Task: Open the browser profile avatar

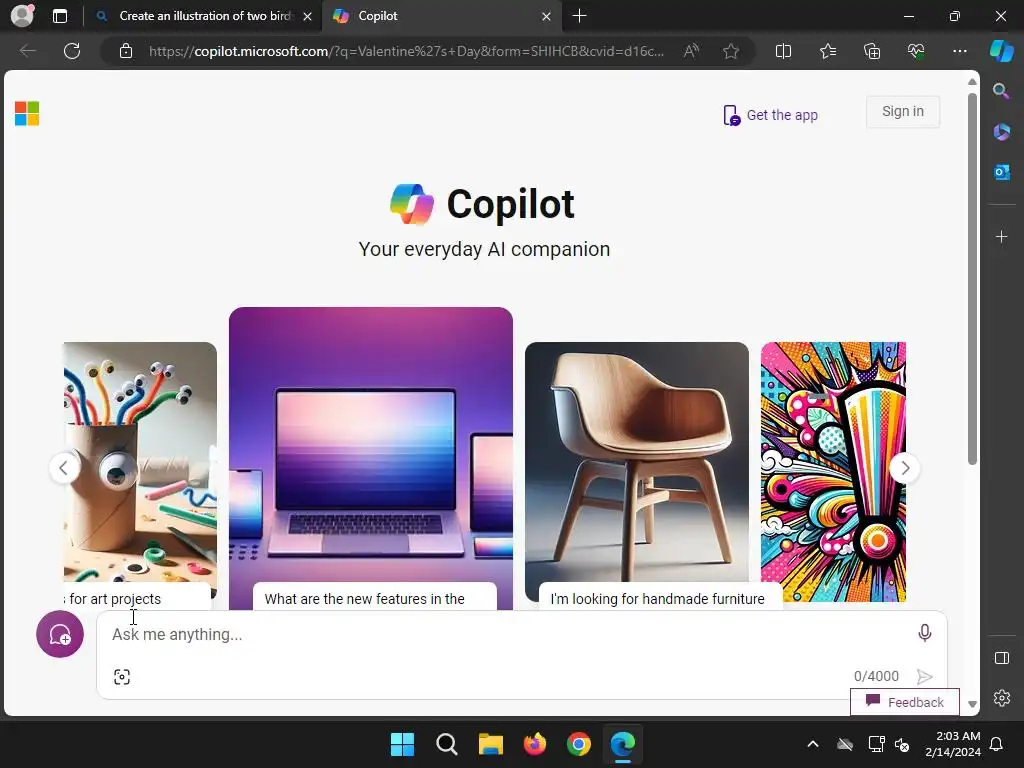Action: click(22, 16)
